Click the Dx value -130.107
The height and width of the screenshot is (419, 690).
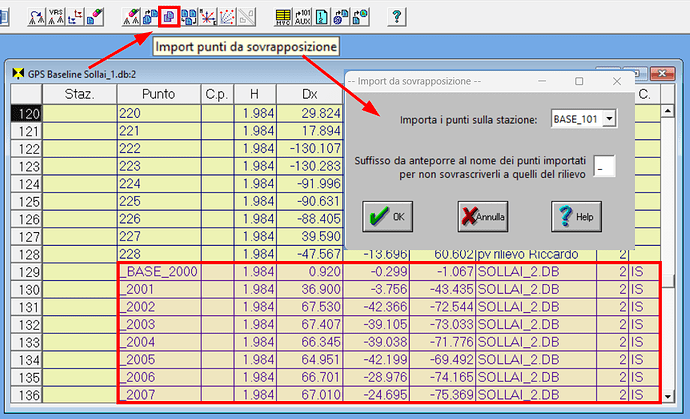(x=310, y=149)
